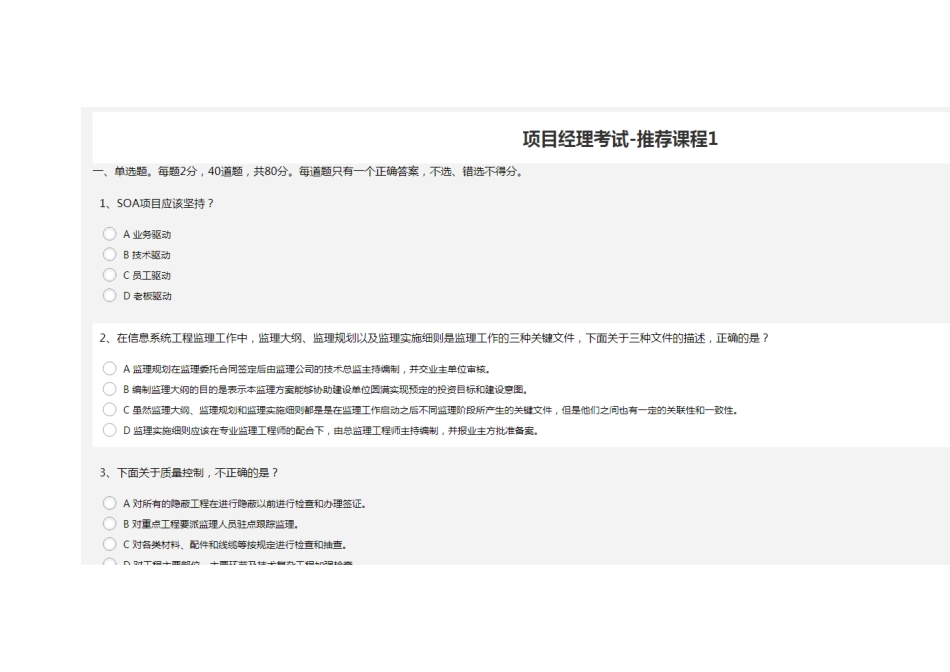Viewport: 950px width, 672px height.
Task: Select option A 监理规划在监理委托合同 for question 2
Action: pos(110,368)
